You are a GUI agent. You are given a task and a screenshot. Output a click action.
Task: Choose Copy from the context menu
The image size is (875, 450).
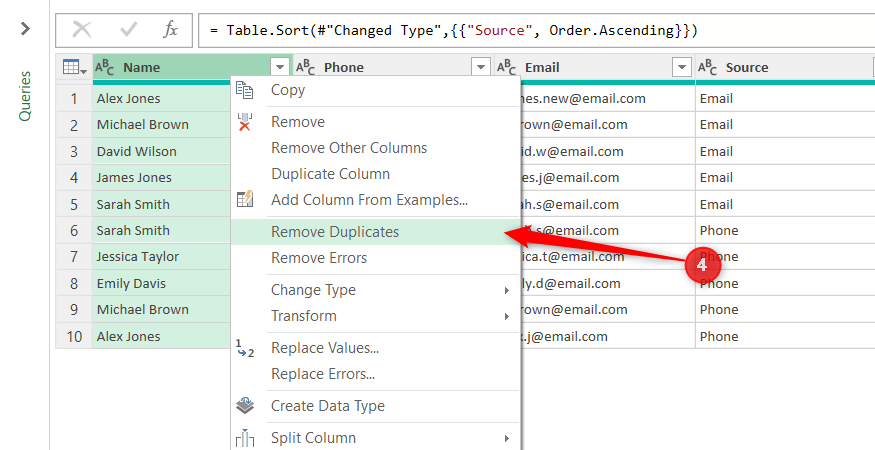click(x=376, y=90)
